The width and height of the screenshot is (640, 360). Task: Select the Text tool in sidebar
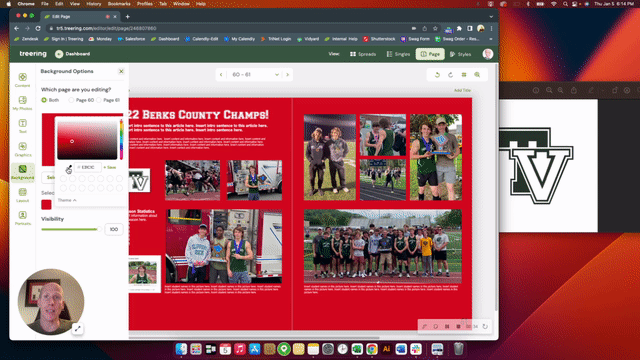(x=22, y=126)
